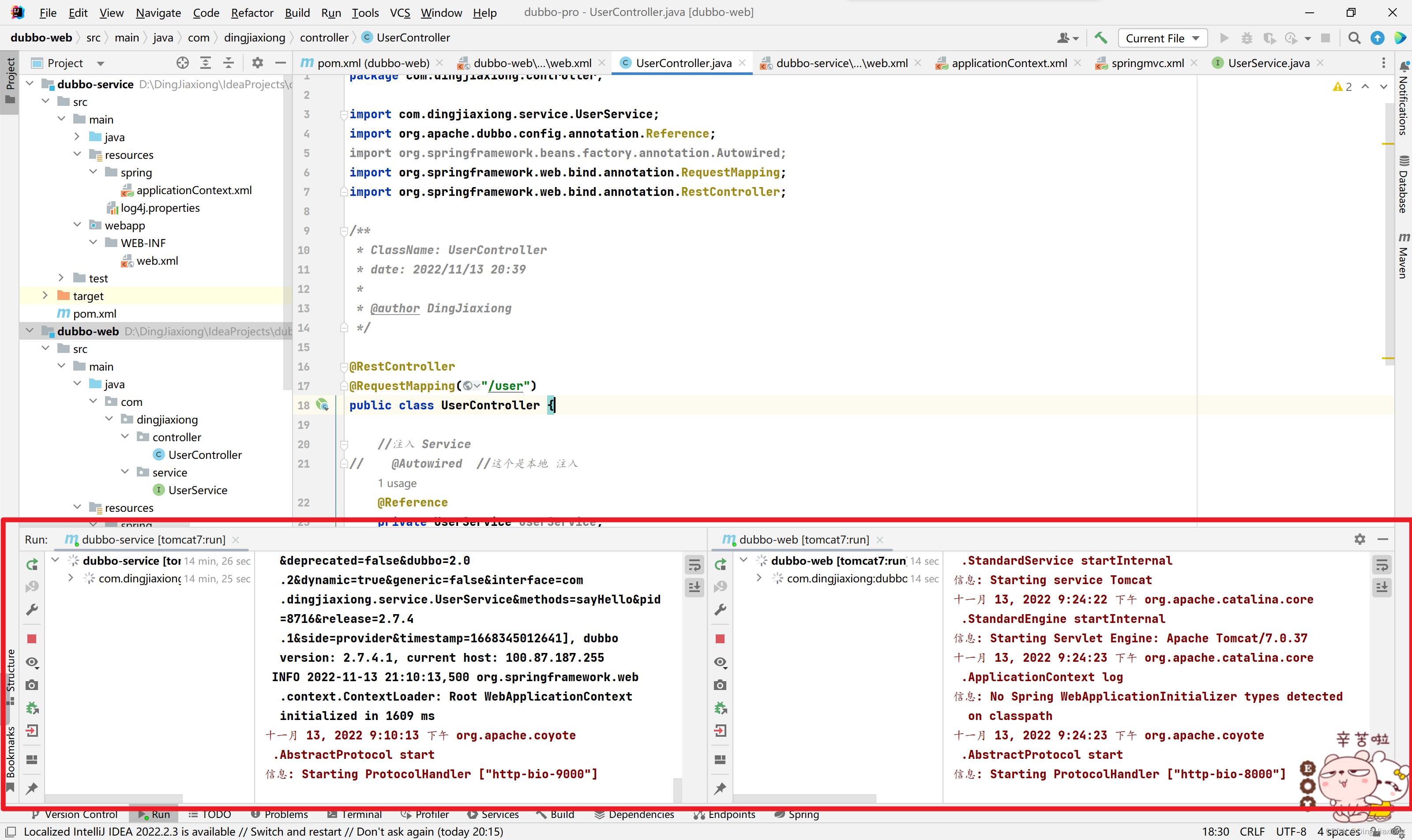Viewport: 1412px width, 840px height.
Task: Open the Problems tool window
Action: [x=280, y=814]
